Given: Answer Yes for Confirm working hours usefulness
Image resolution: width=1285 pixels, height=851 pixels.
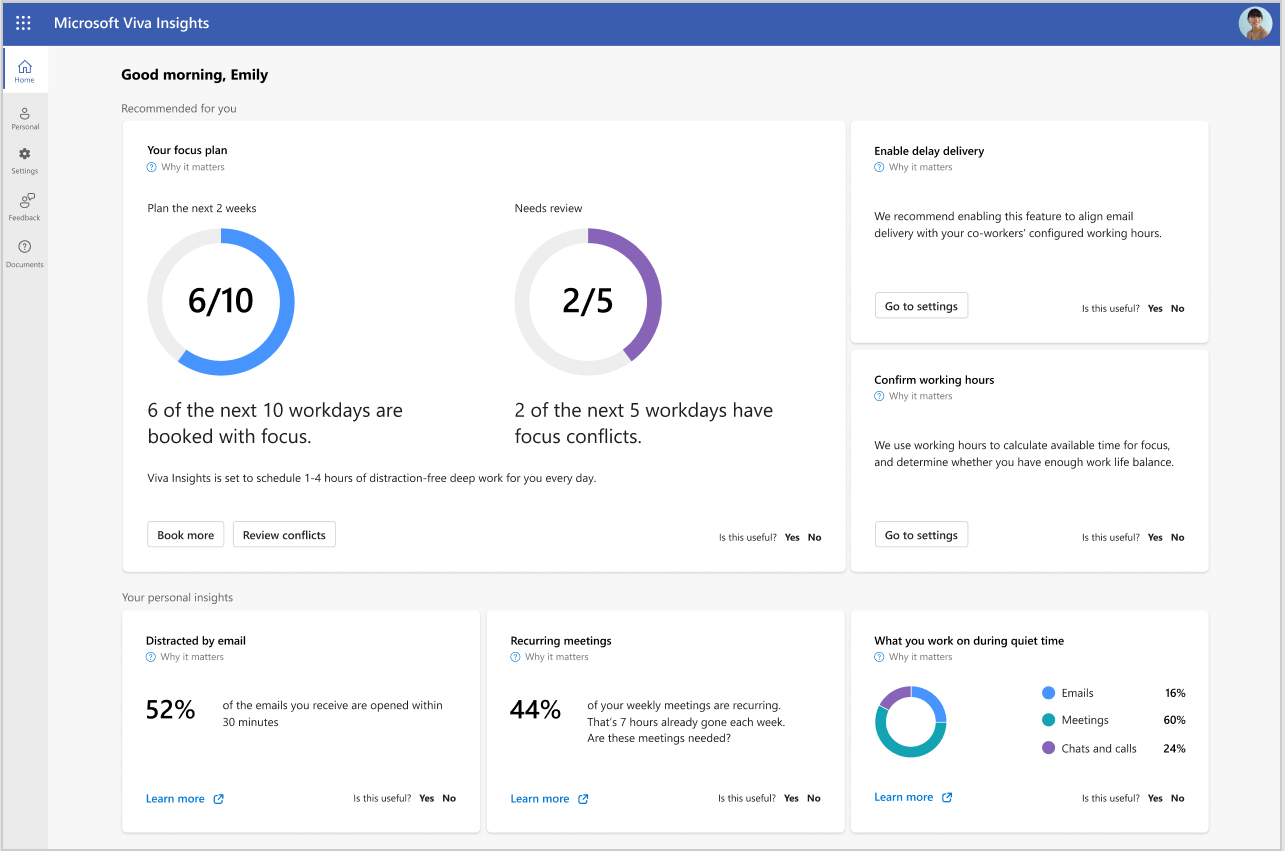Looking at the screenshot, I should 1155,538.
